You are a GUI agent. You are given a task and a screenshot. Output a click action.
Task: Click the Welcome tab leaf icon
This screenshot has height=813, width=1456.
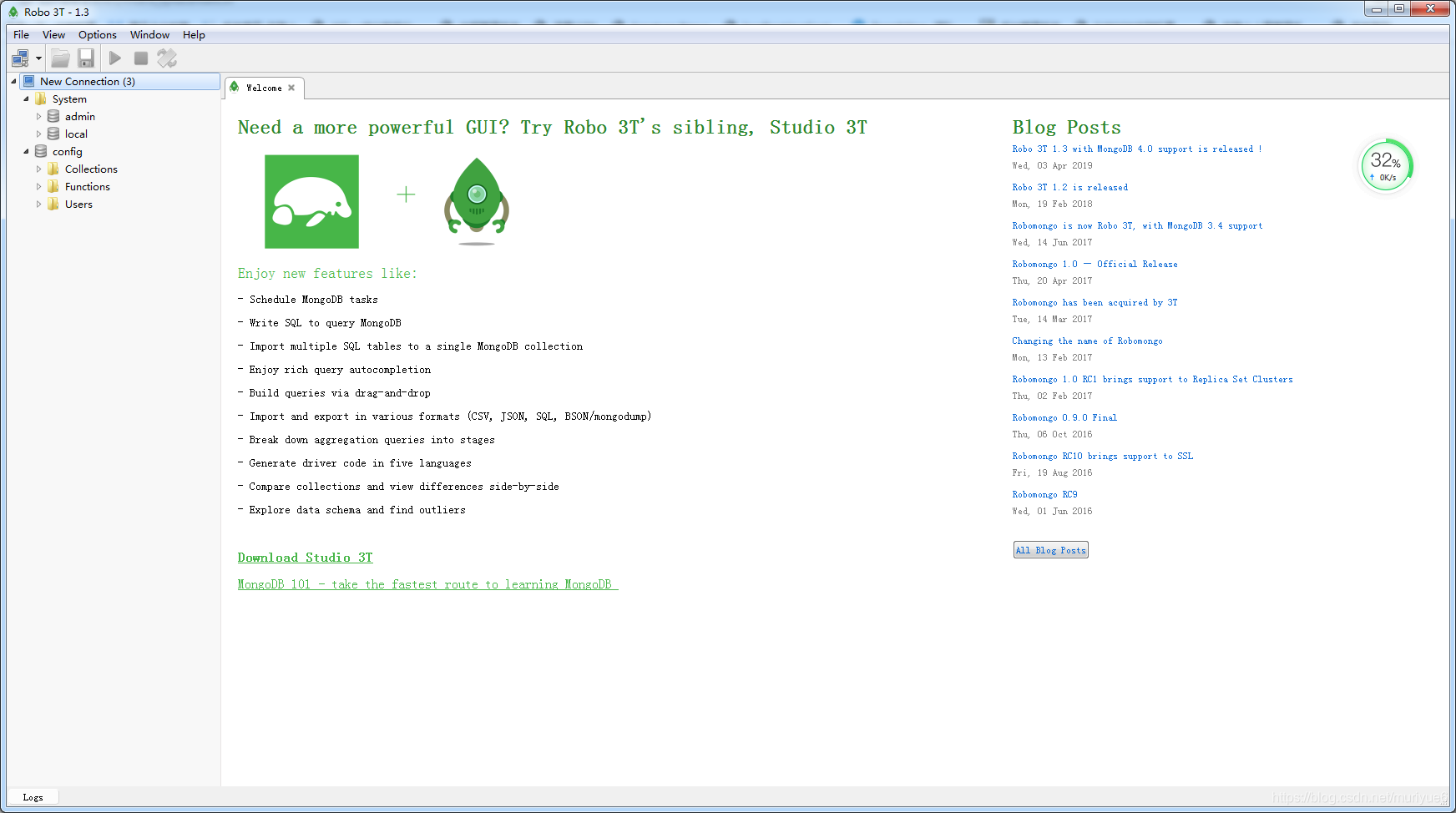point(235,87)
